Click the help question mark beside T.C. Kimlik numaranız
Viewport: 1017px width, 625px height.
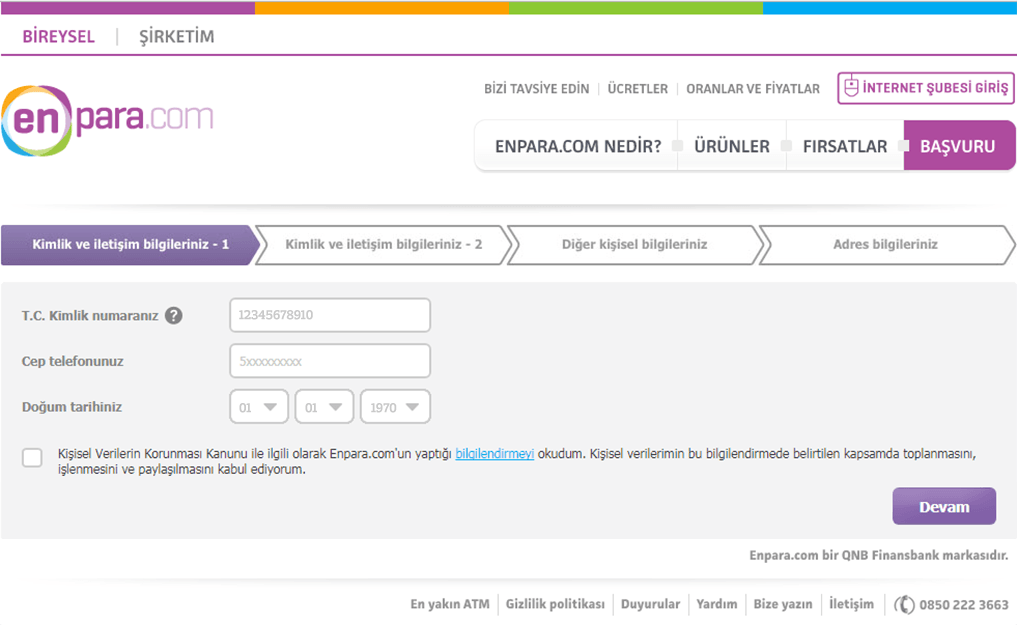[173, 316]
